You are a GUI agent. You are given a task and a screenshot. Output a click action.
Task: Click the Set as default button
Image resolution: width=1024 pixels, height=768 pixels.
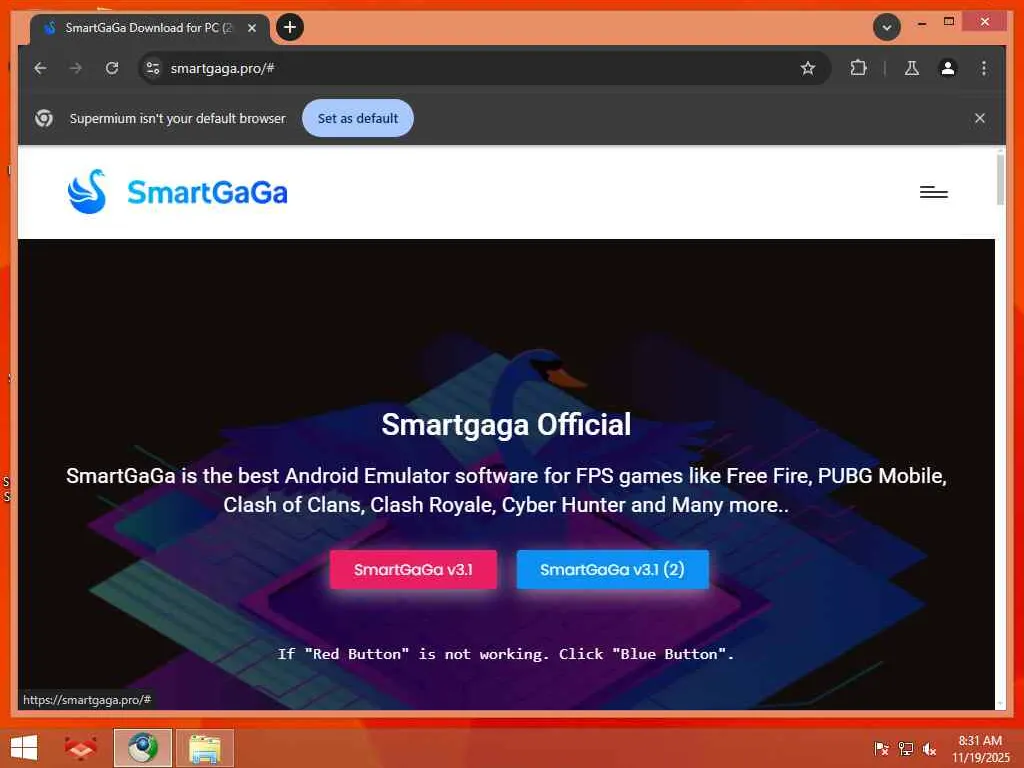point(358,118)
